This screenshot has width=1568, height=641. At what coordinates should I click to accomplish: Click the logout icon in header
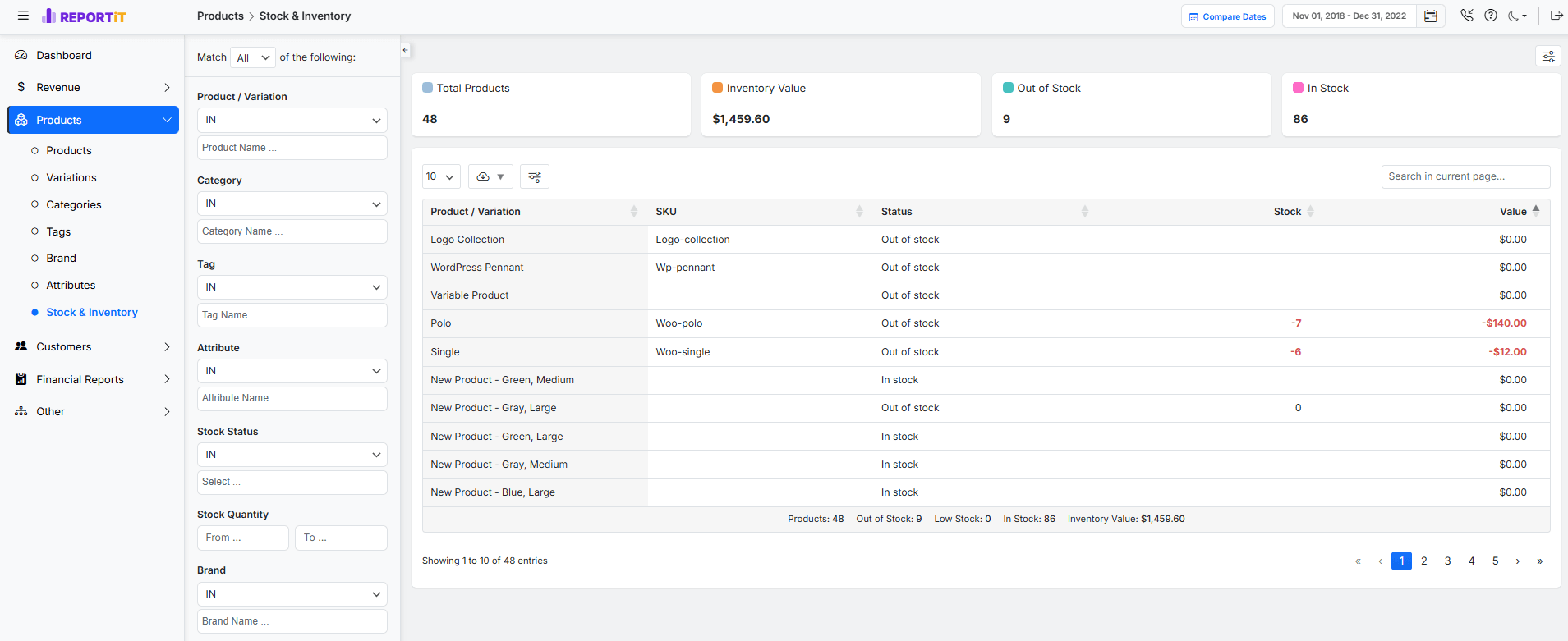click(x=1556, y=16)
